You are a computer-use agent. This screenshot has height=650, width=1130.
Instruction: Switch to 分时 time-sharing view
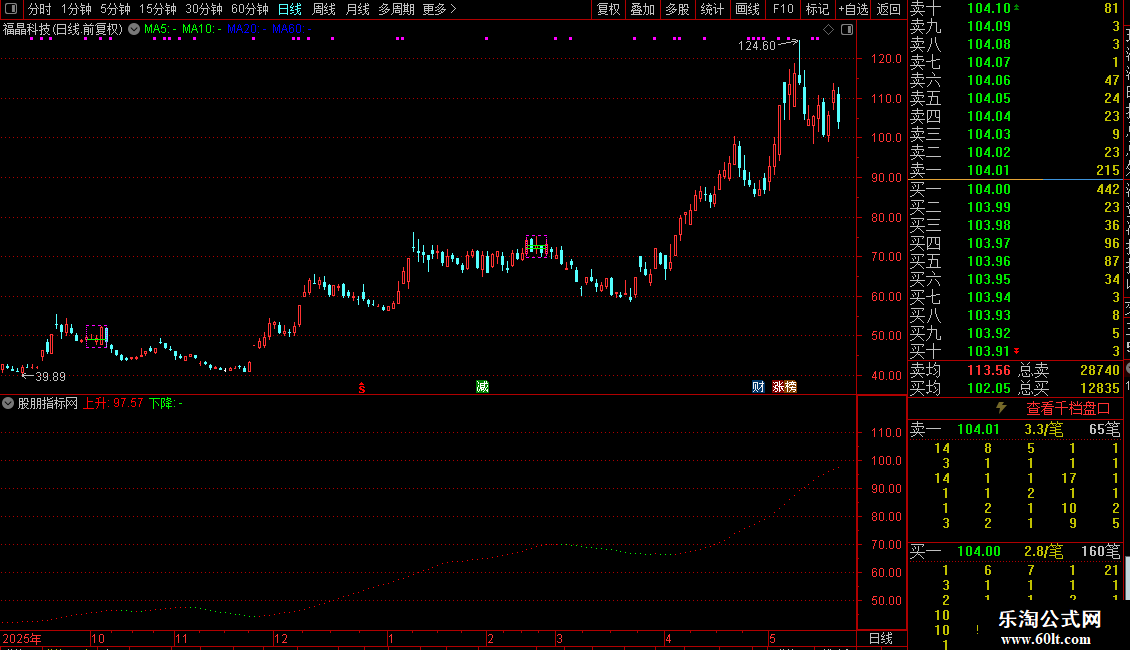click(40, 9)
